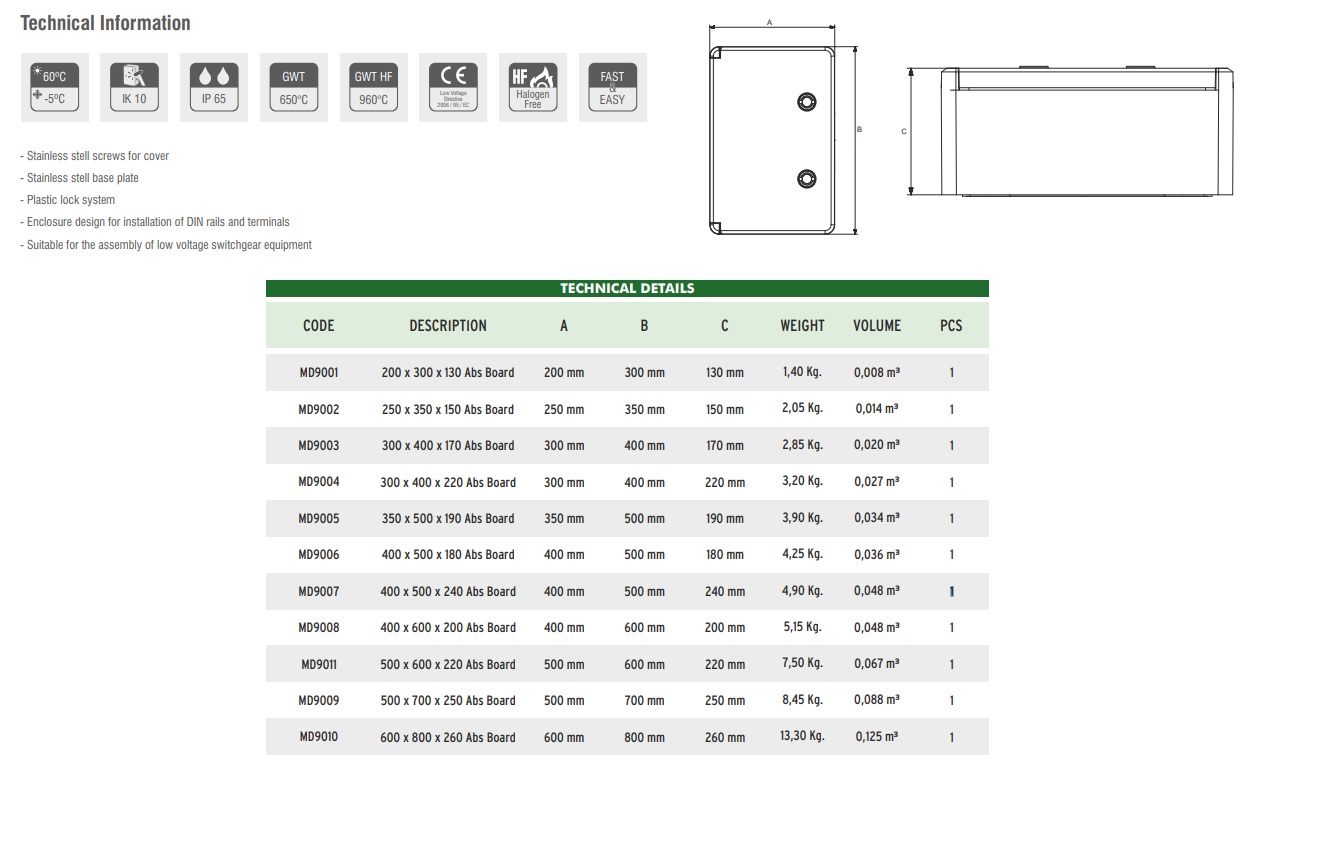Select the CE Low Voltage Directive icon
This screenshot has height=850, width=1340.
pos(453,88)
